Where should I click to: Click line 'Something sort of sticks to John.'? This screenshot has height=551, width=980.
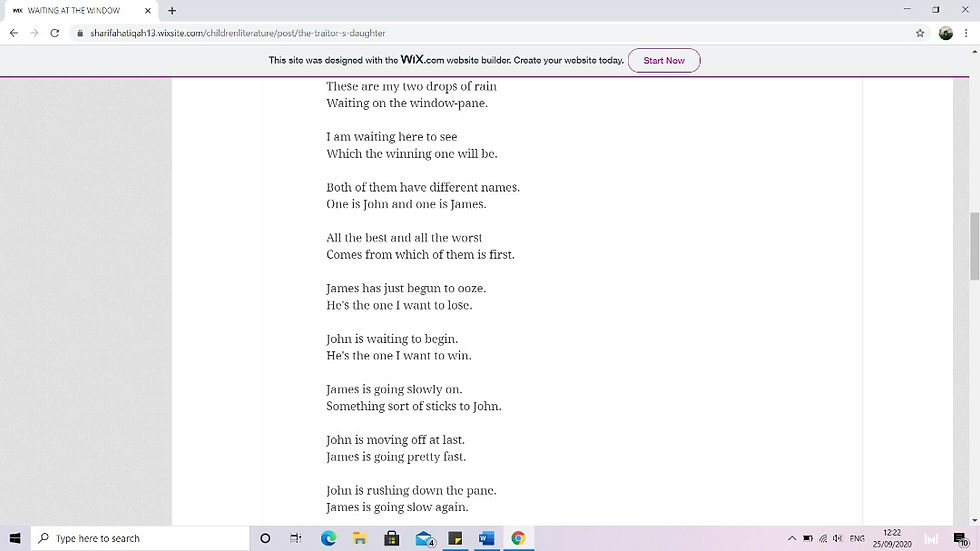point(414,406)
